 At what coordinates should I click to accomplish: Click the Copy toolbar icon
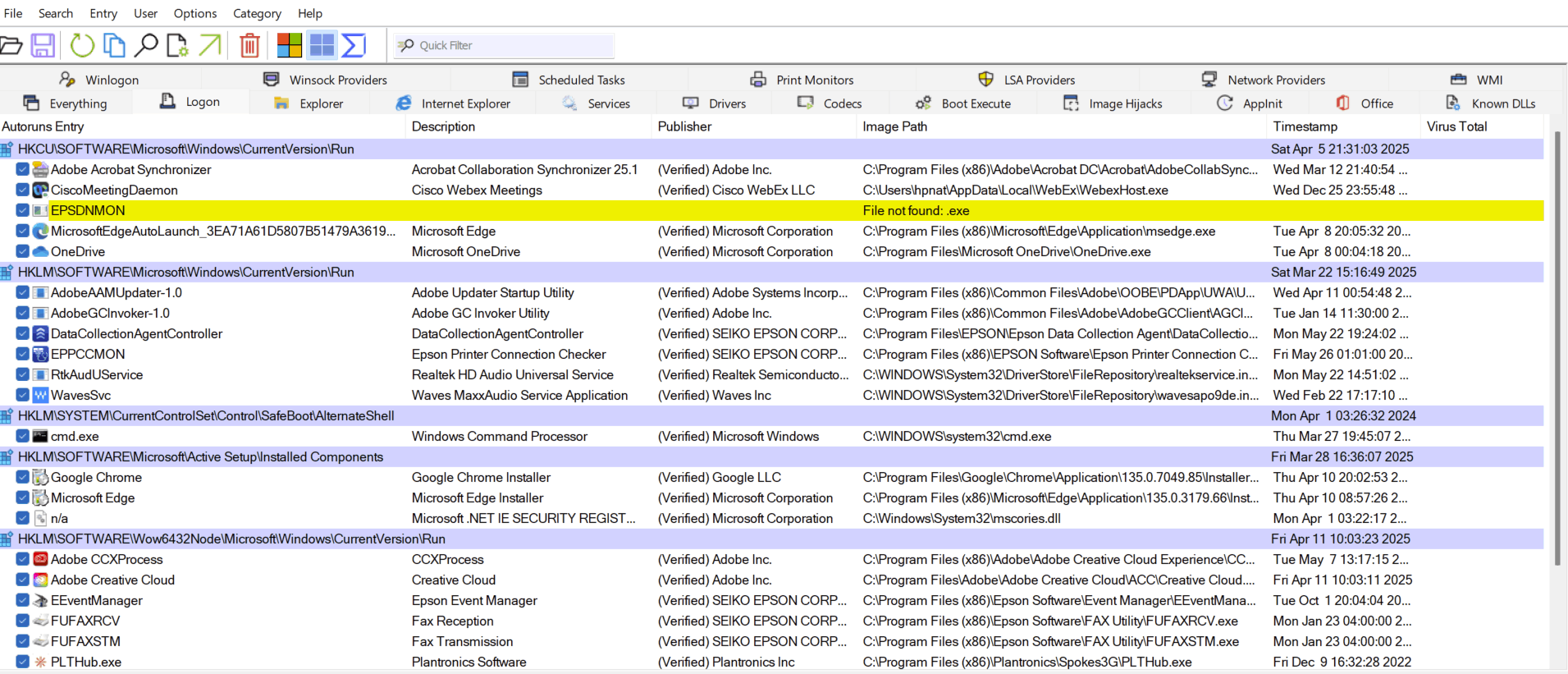pyautogui.click(x=114, y=45)
